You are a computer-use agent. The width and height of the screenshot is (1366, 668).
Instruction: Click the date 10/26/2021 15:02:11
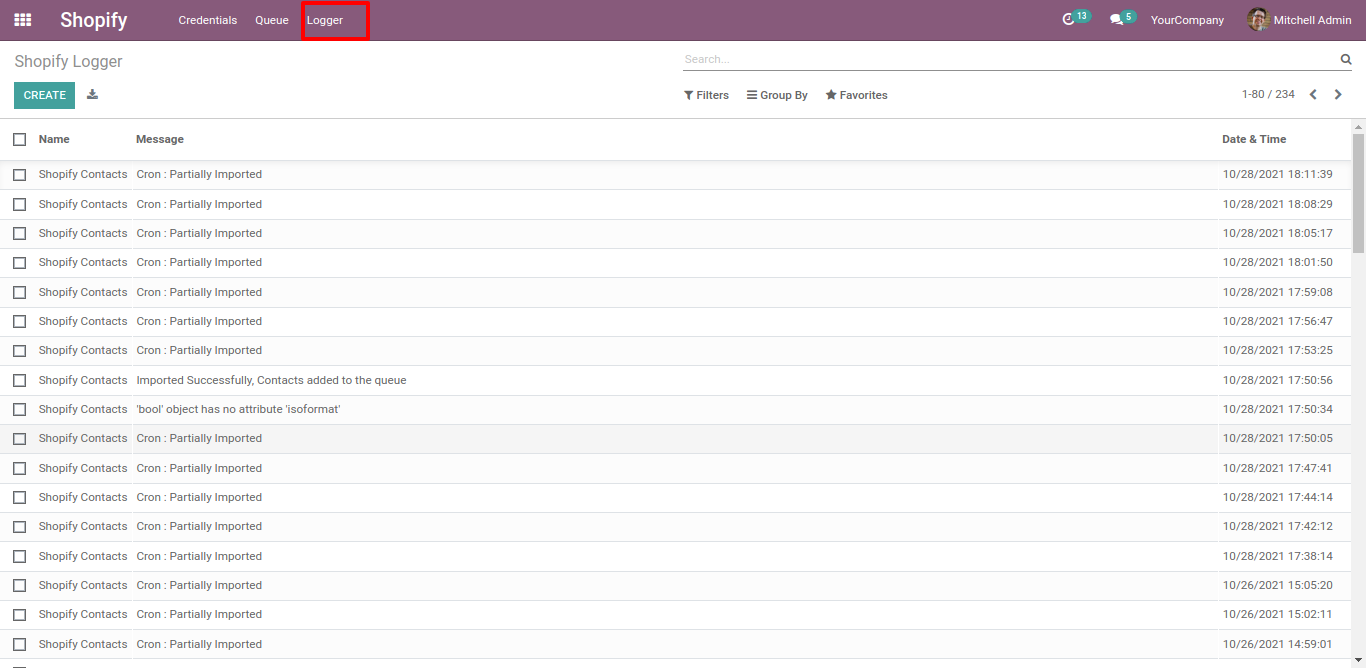click(x=1277, y=614)
